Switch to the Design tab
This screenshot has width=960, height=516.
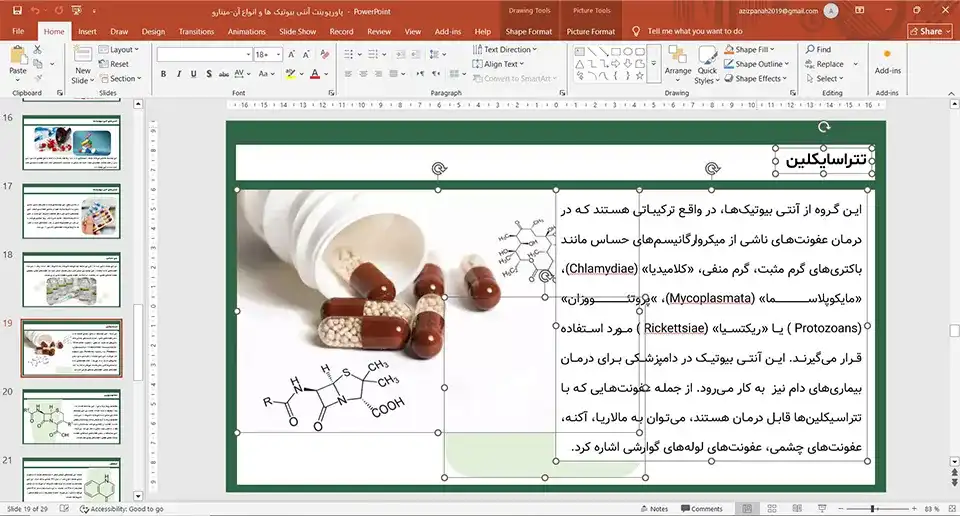pyautogui.click(x=153, y=31)
